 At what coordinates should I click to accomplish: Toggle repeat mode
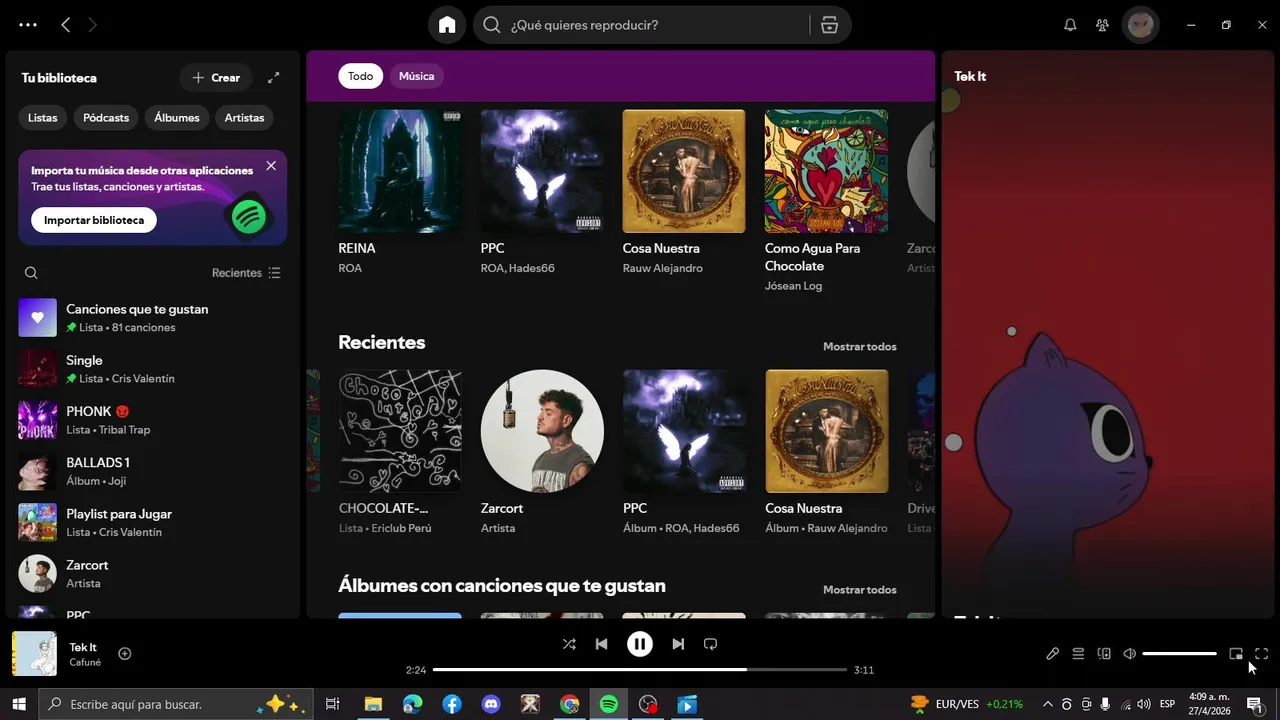point(710,644)
